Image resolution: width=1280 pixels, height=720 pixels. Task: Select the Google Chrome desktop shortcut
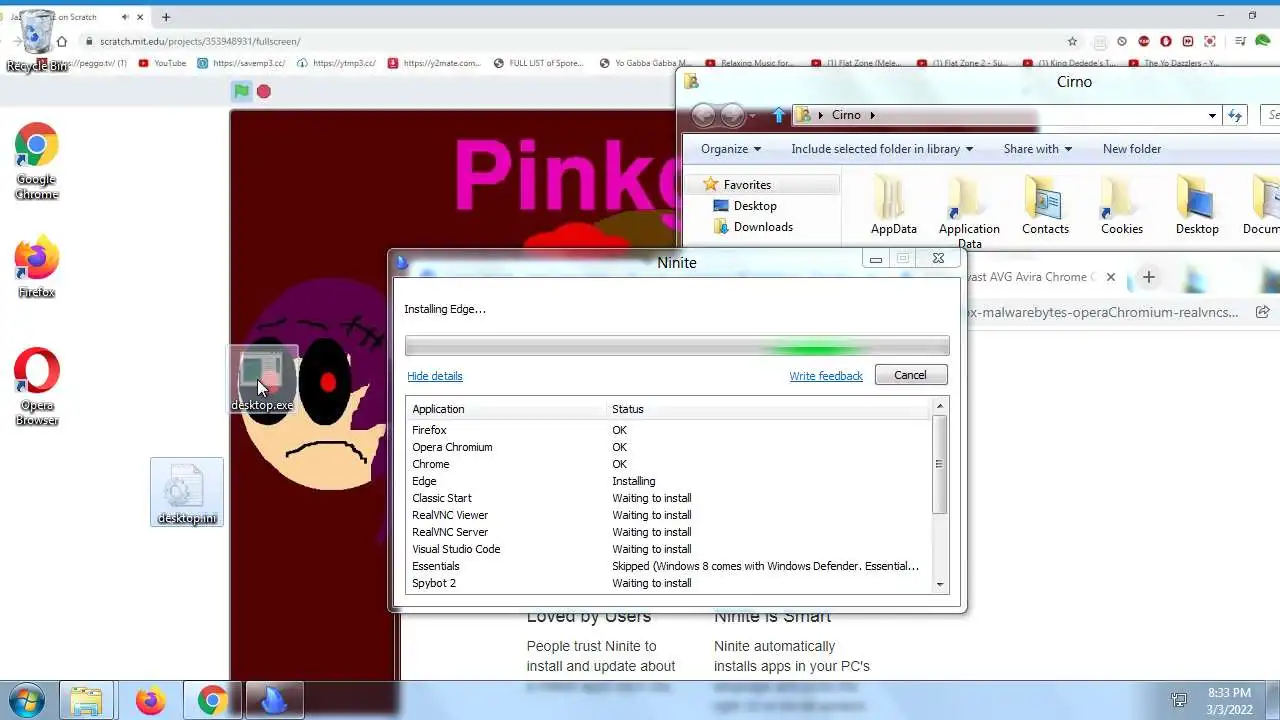[36, 162]
